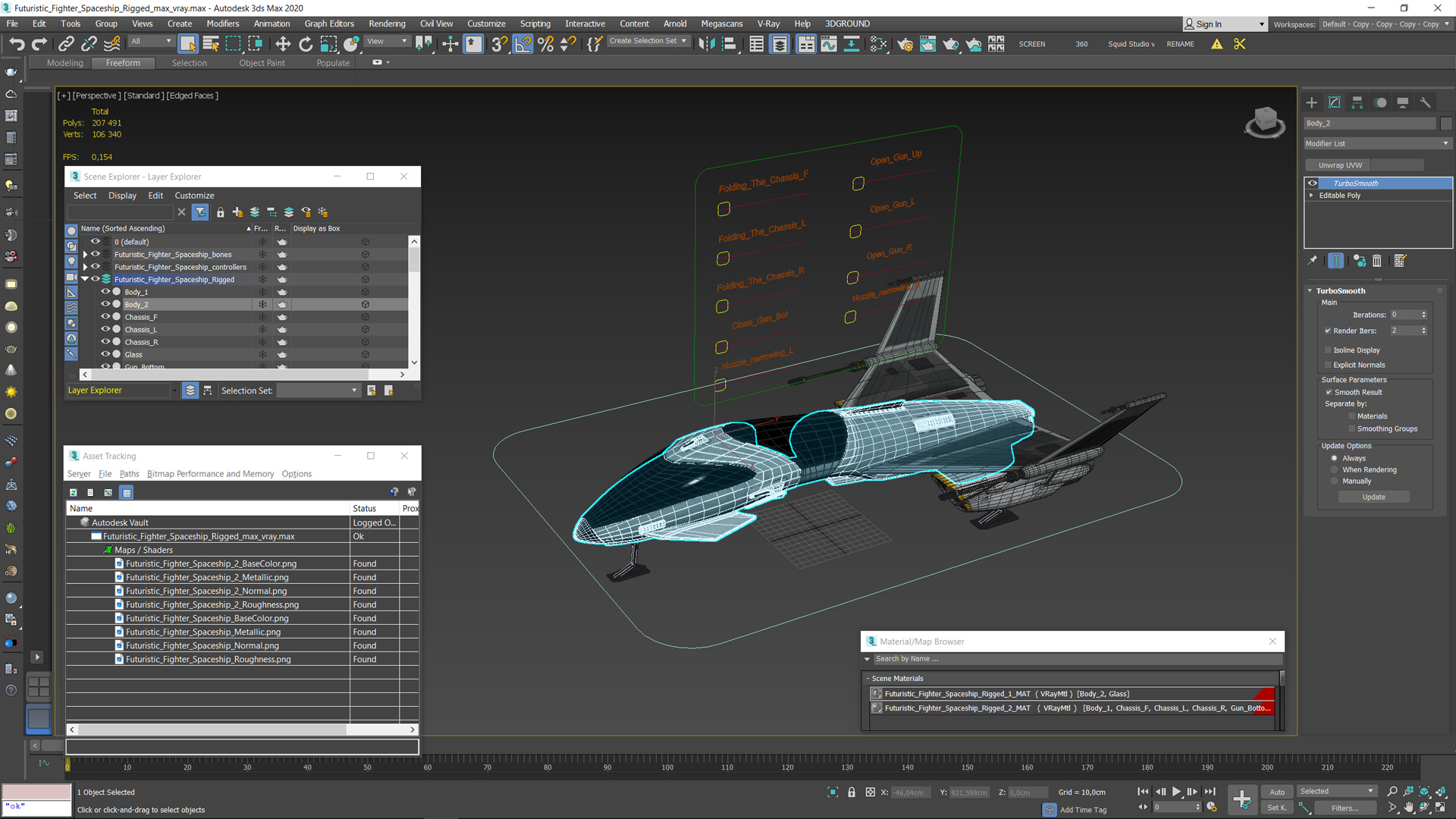Viewport: 1456px width, 819px height.
Task: Open the Modifier List dropdown
Action: (1377, 143)
